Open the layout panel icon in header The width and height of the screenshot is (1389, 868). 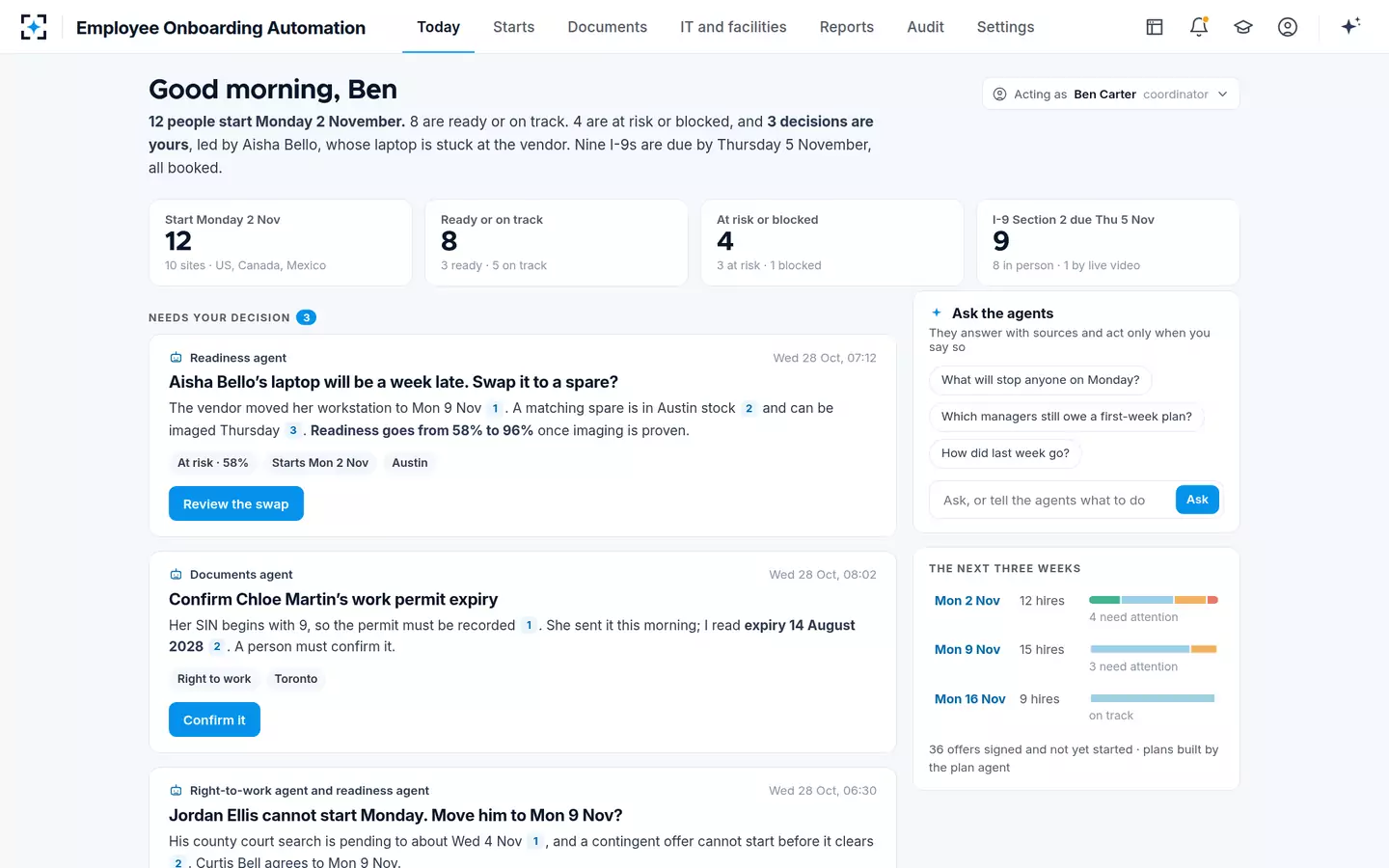[1155, 27]
